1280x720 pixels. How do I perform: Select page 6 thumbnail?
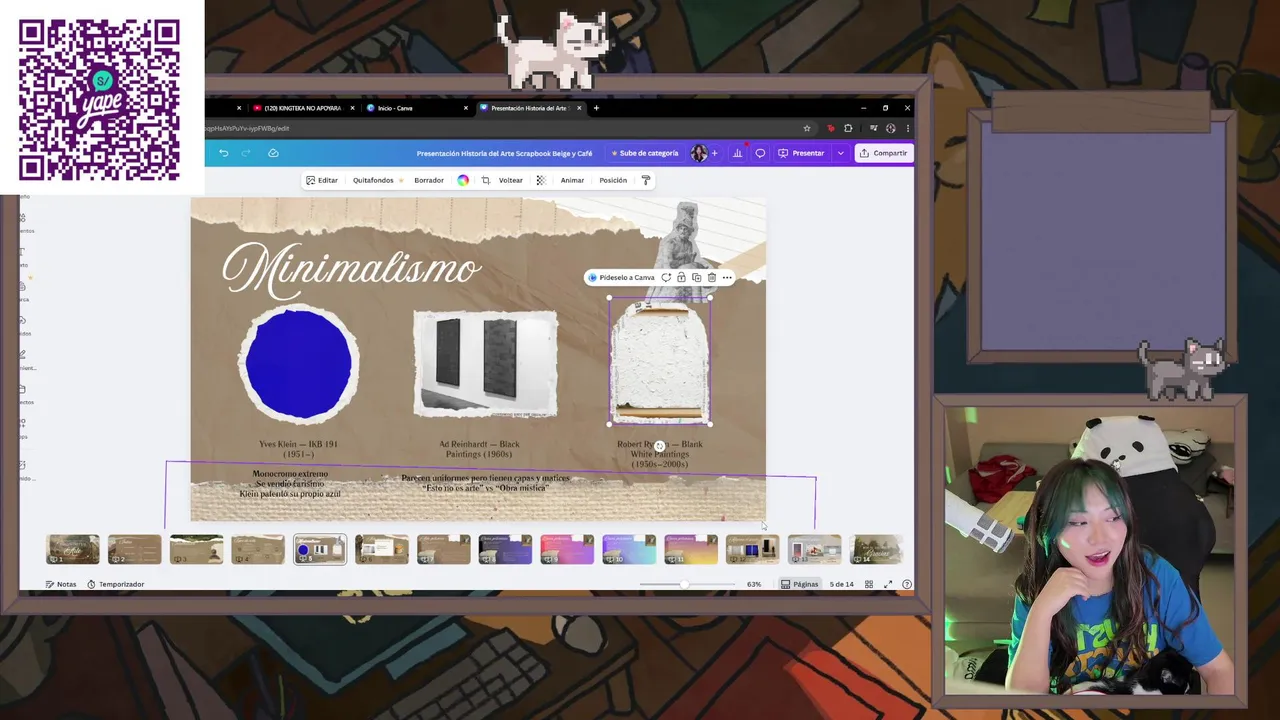pyautogui.click(x=382, y=549)
